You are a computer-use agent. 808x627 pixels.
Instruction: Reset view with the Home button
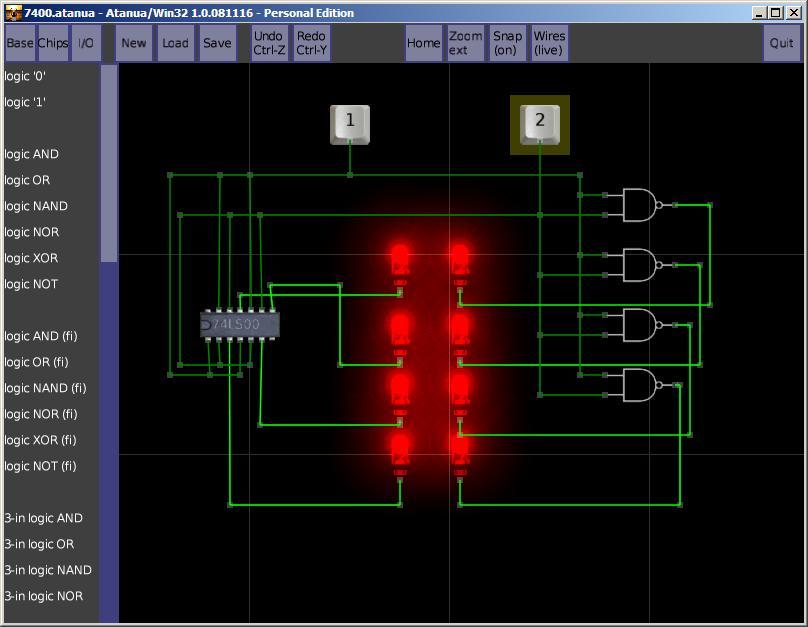pyautogui.click(x=424, y=43)
